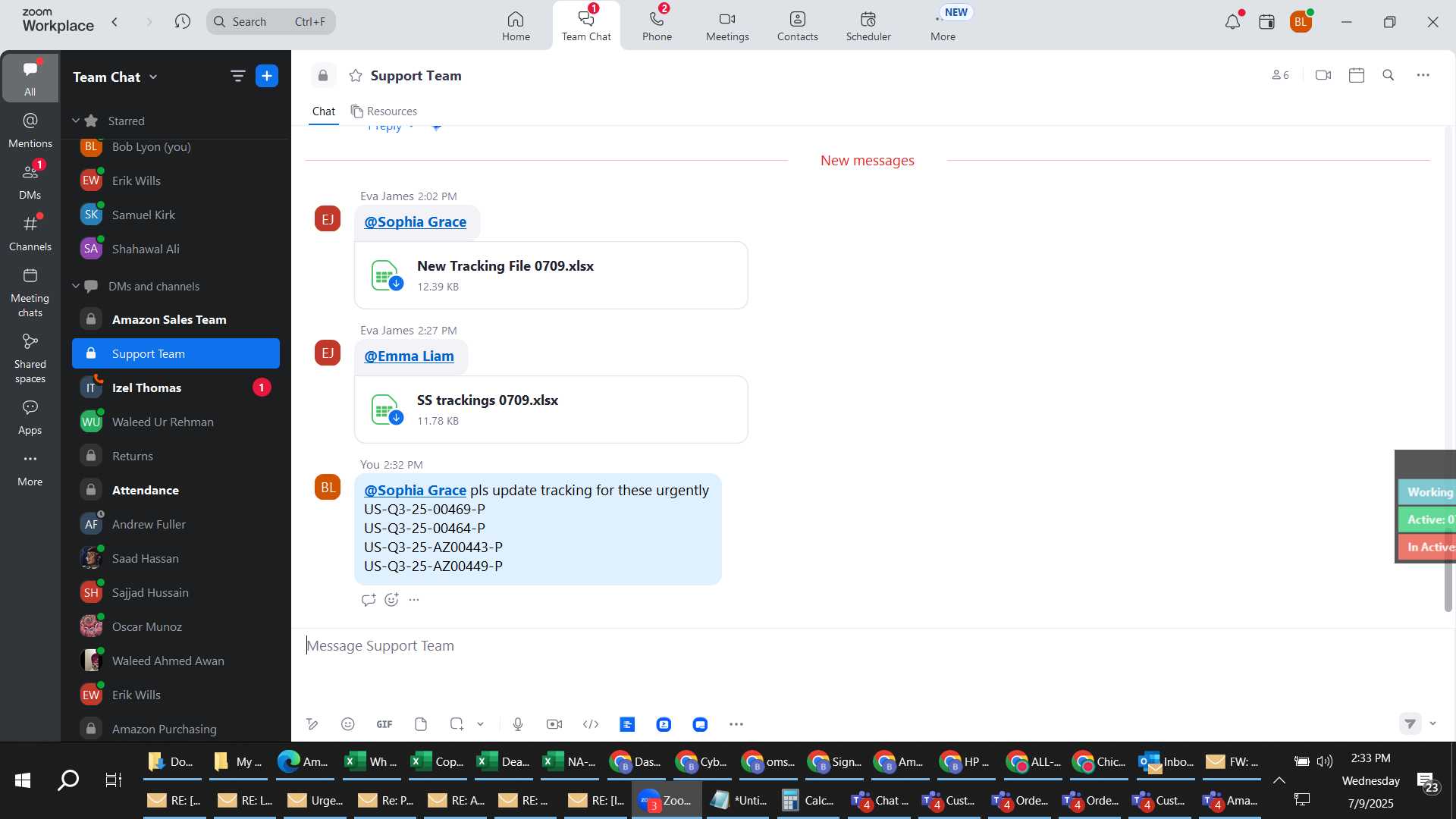
Task: Open notifications bell icon
Action: click(x=1232, y=22)
